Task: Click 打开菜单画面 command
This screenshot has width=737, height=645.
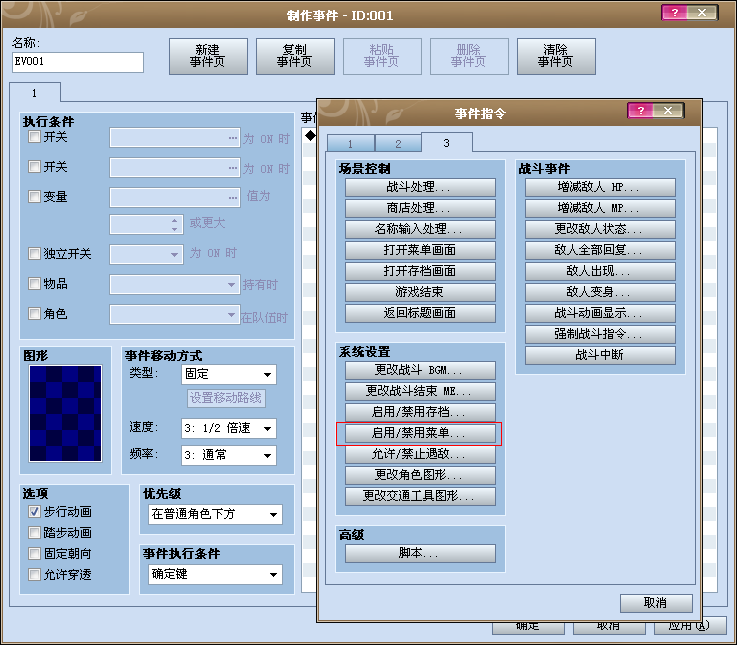Action: pos(420,250)
